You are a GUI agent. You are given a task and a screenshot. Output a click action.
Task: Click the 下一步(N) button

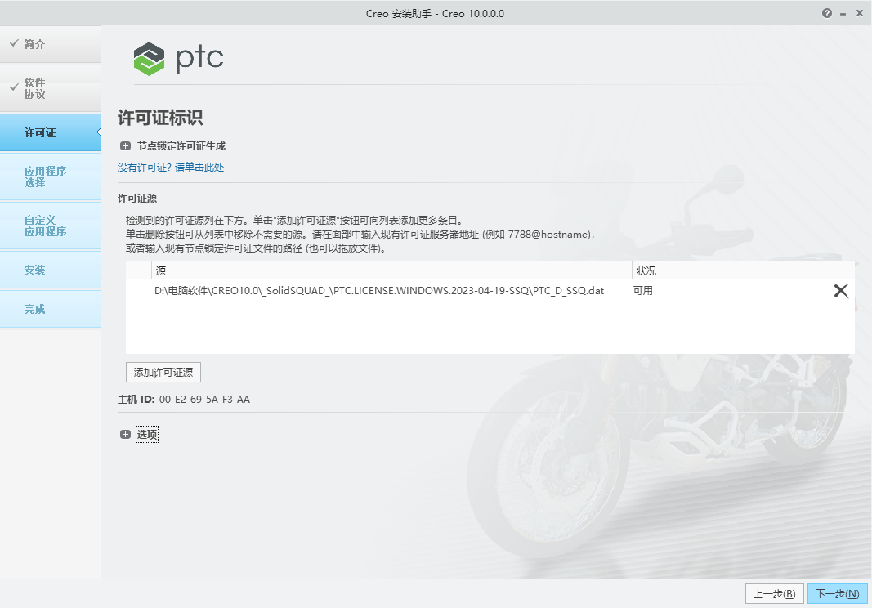pyautogui.click(x=836, y=594)
